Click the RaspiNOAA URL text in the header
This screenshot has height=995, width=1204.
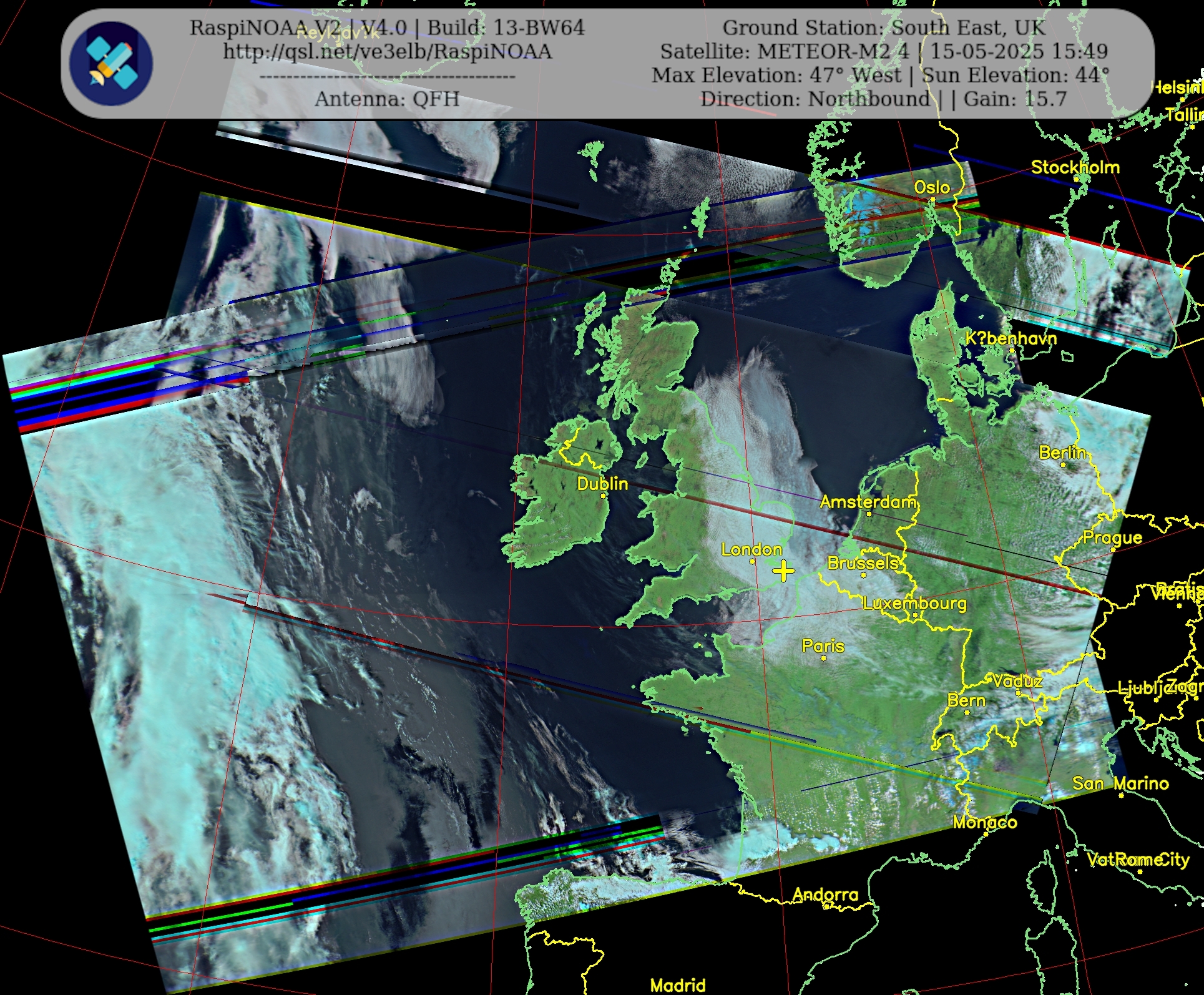tap(388, 51)
